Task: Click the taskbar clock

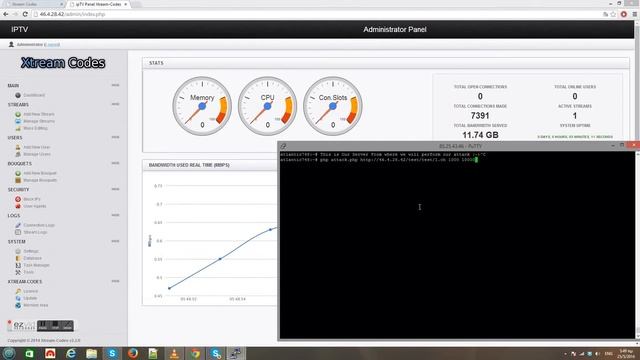Action: pyautogui.click(x=625, y=353)
